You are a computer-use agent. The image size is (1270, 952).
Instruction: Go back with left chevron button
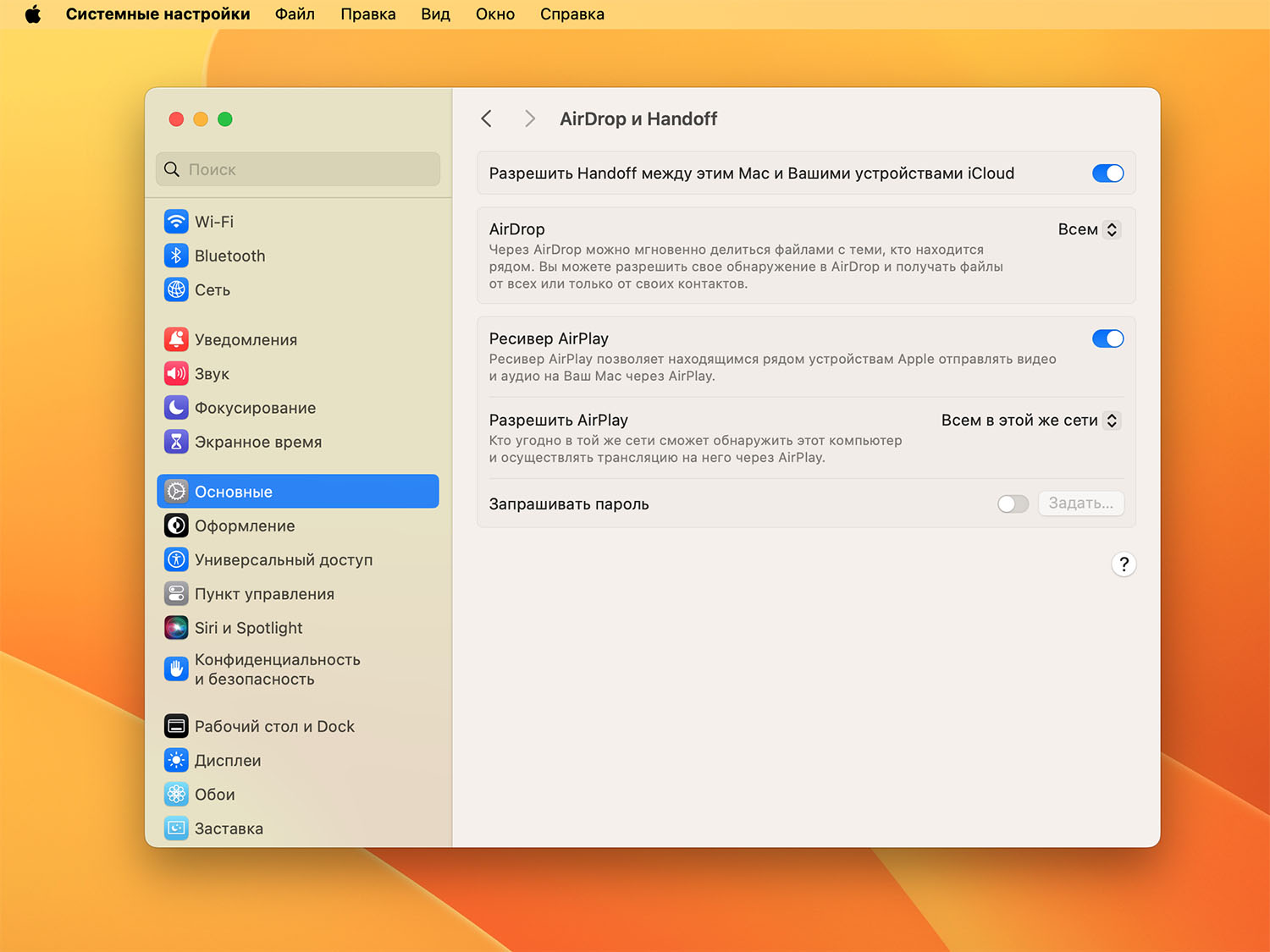coord(487,118)
